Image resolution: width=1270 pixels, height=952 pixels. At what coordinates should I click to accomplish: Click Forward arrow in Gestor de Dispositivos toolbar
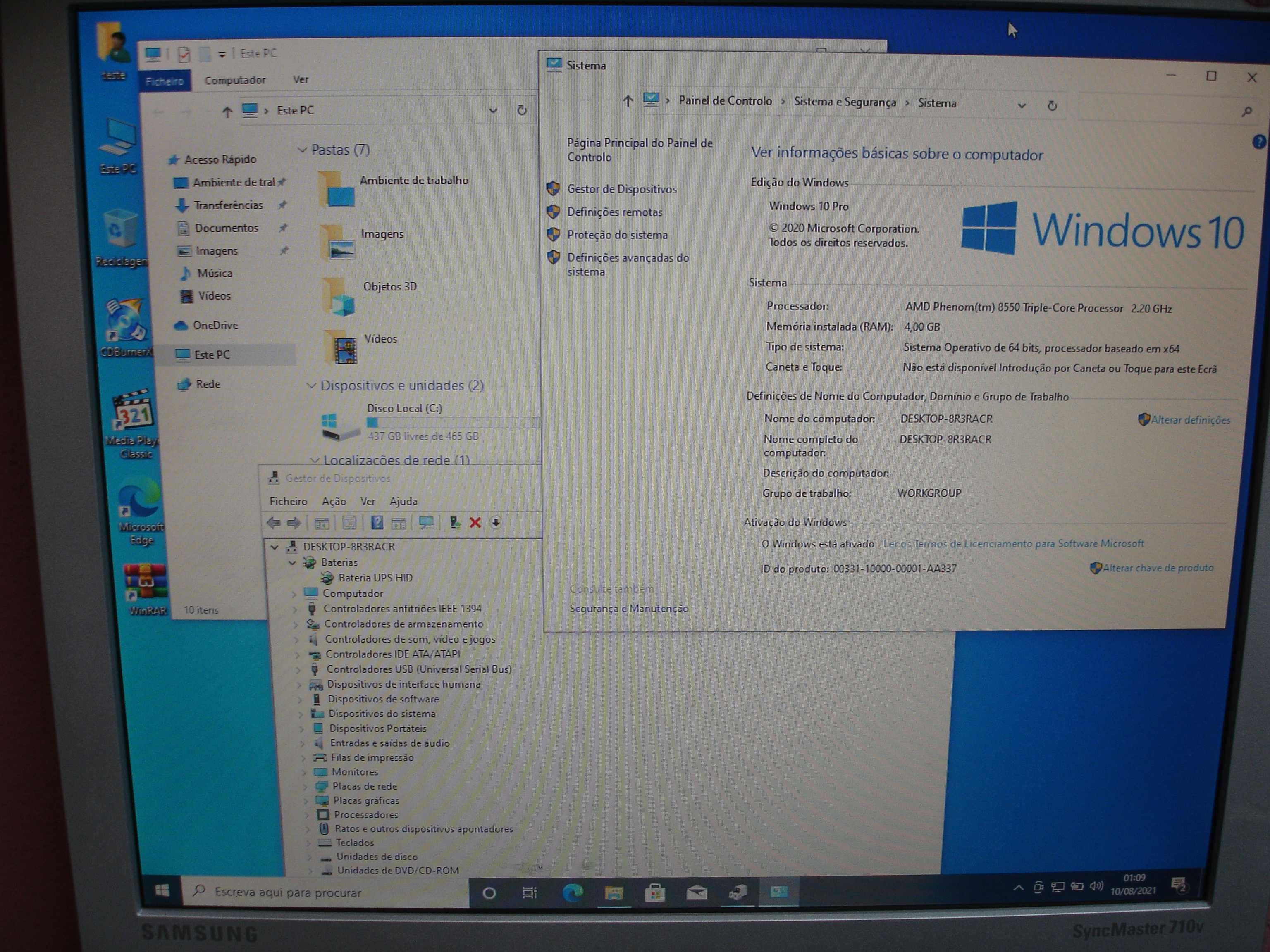pyautogui.click(x=294, y=523)
